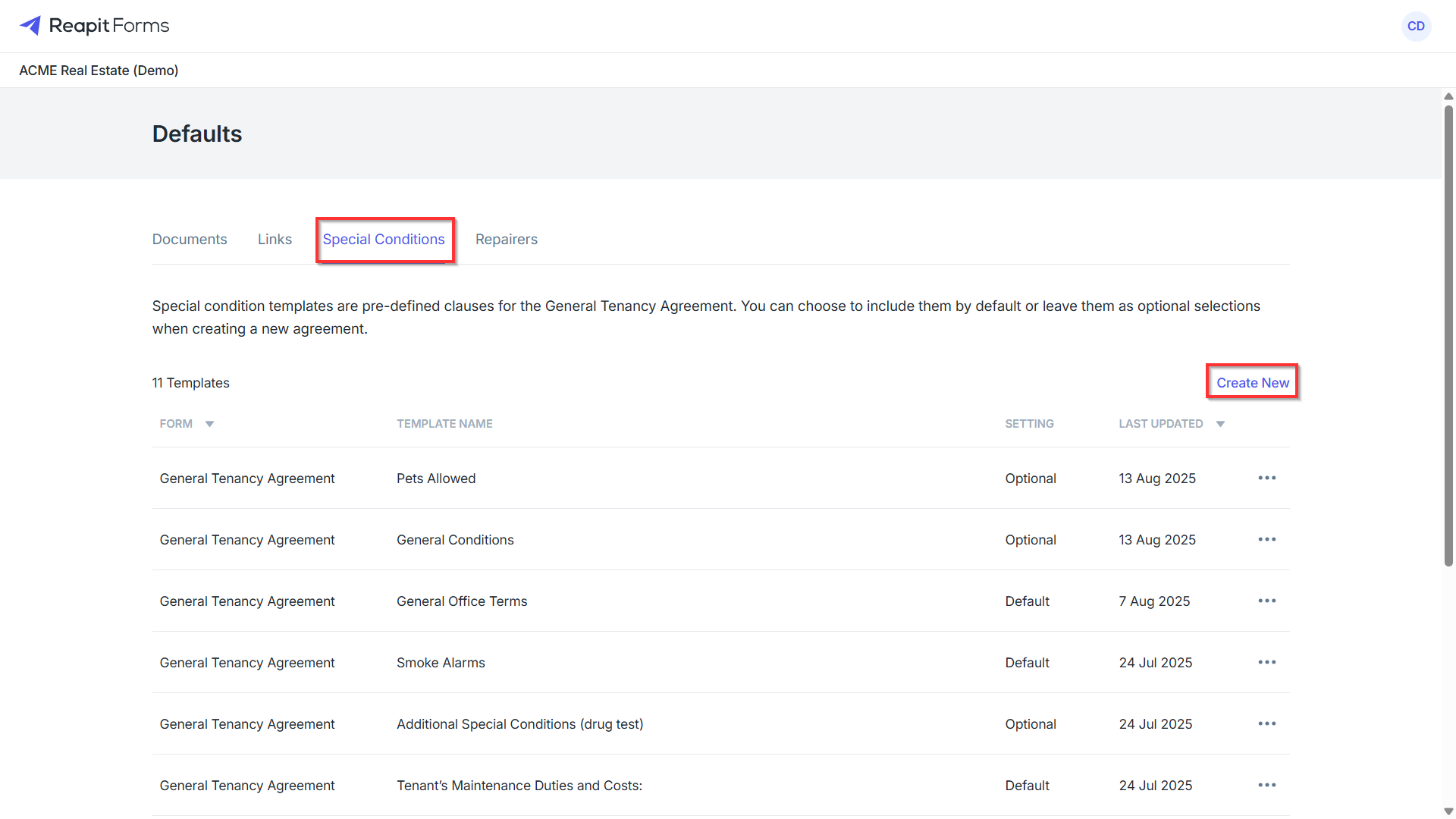This screenshot has width=1456, height=819.
Task: Click the Optional setting for General Conditions
Action: coord(1031,540)
